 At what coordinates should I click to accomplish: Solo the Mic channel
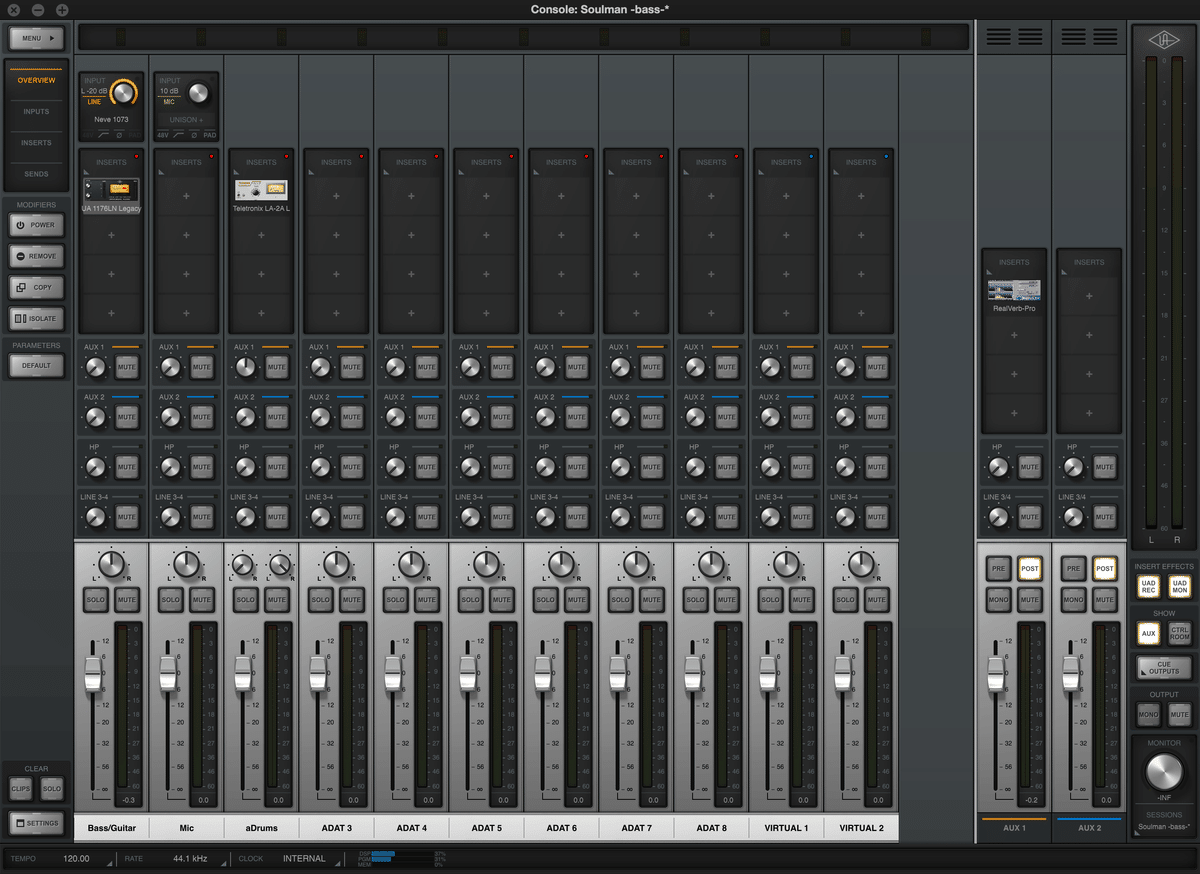[170, 600]
